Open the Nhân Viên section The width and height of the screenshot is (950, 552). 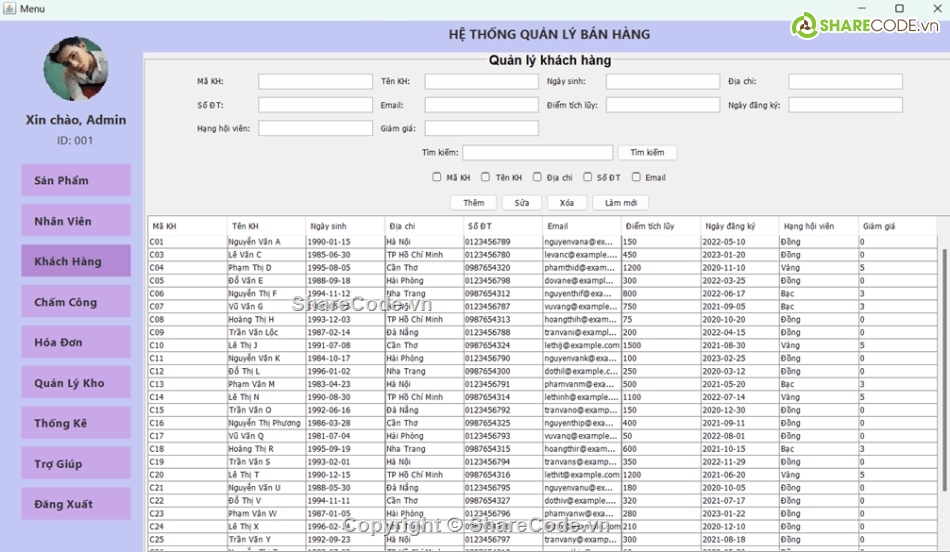pos(76,221)
